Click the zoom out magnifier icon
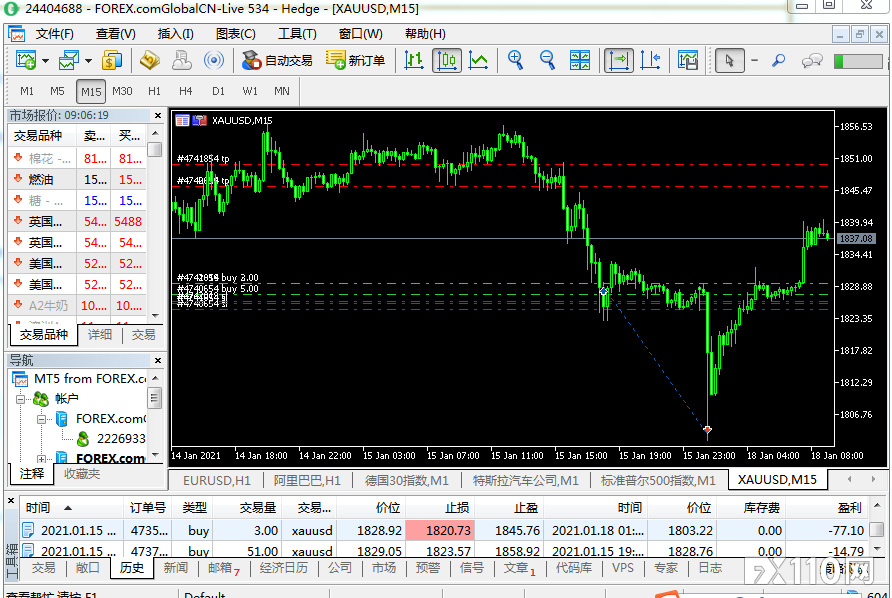Viewport: 892px width, 598px height. pos(547,60)
